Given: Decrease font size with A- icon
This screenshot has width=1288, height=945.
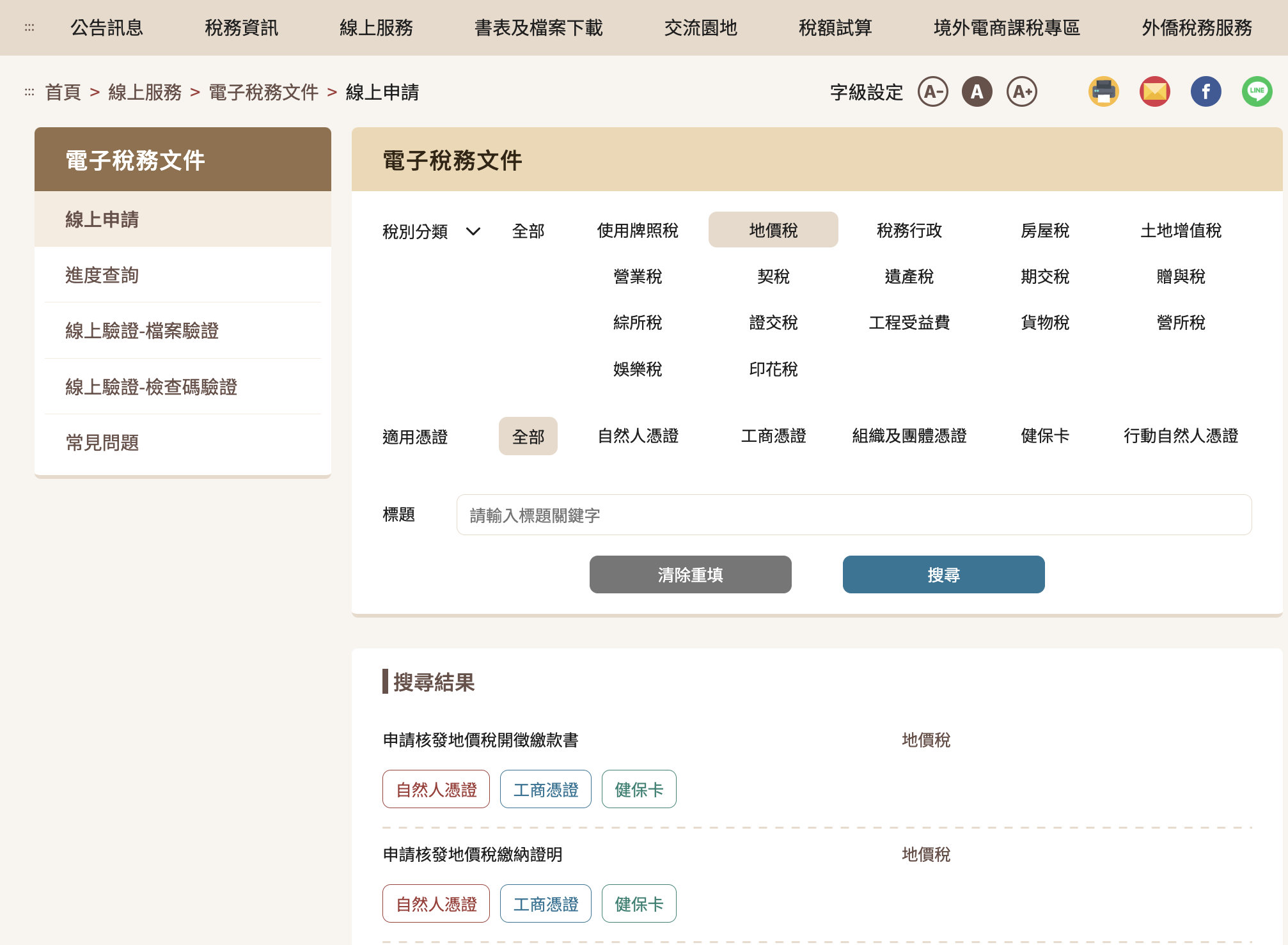Looking at the screenshot, I should [x=933, y=92].
